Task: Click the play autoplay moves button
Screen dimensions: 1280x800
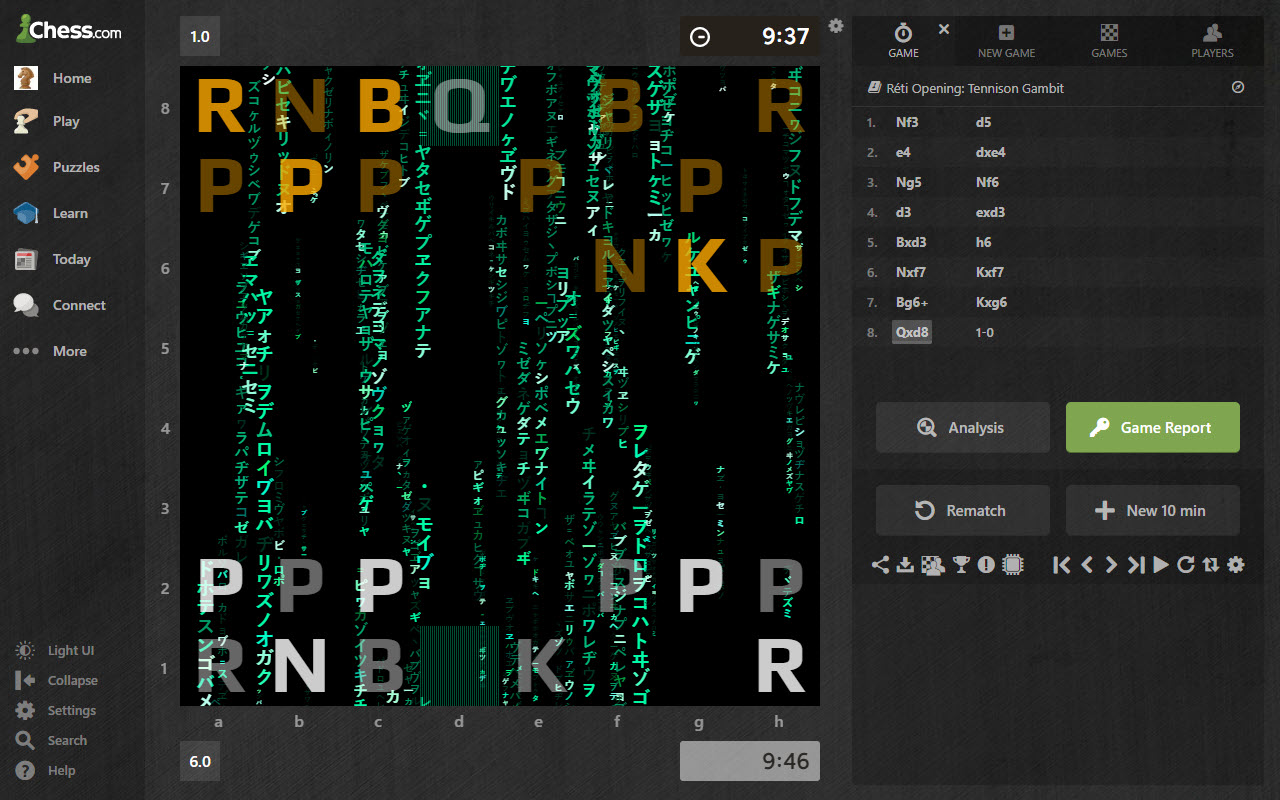Action: [x=1161, y=565]
